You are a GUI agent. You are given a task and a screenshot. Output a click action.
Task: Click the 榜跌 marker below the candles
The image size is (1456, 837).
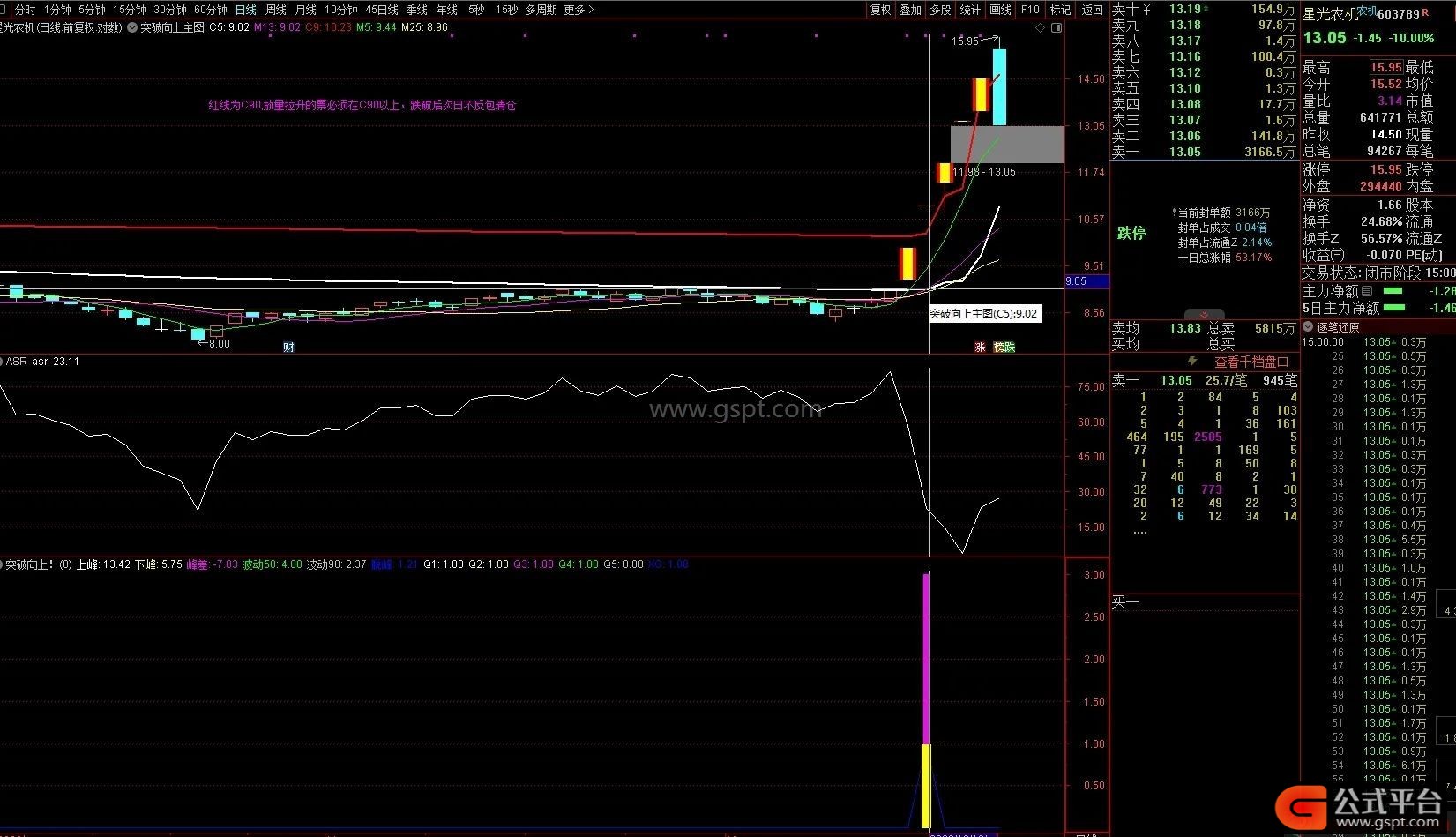[1004, 347]
